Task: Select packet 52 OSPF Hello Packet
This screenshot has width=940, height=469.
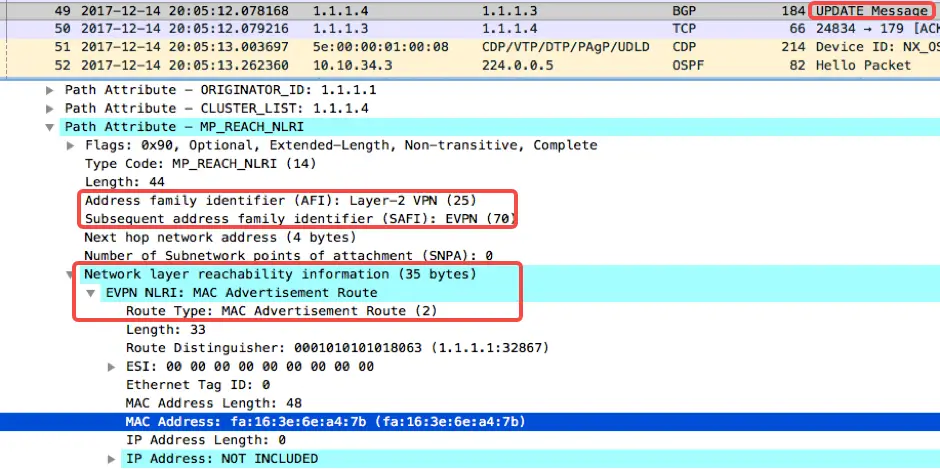Action: [x=470, y=65]
